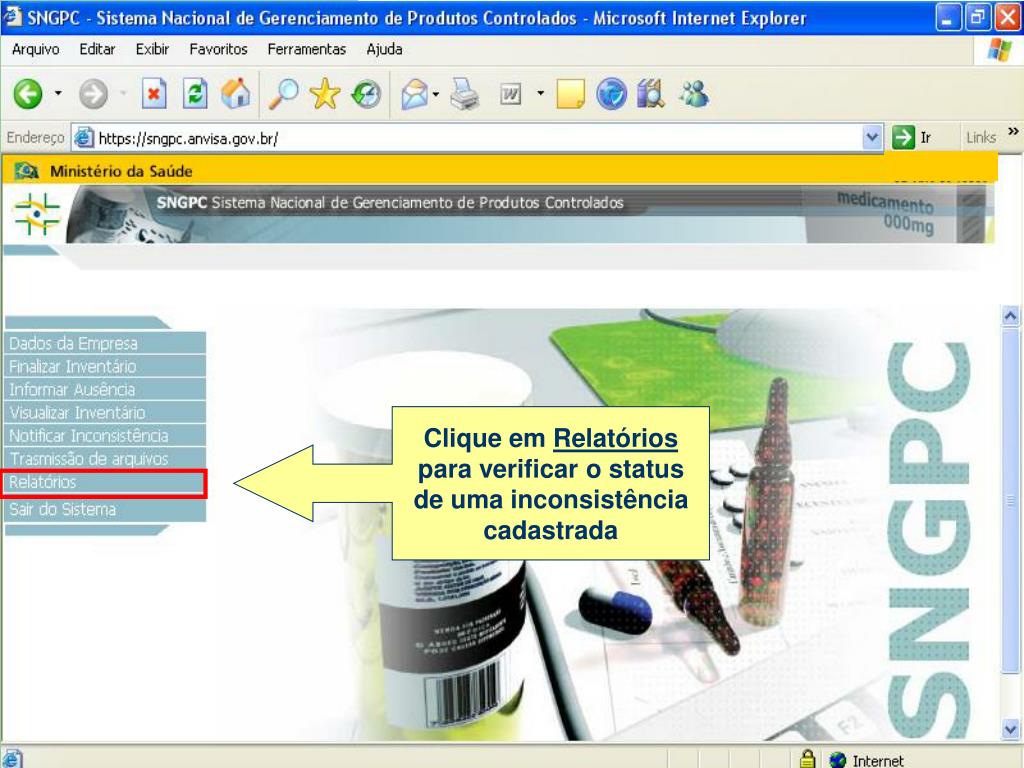Click the Mail envelope icon
1024x768 pixels.
click(x=415, y=94)
